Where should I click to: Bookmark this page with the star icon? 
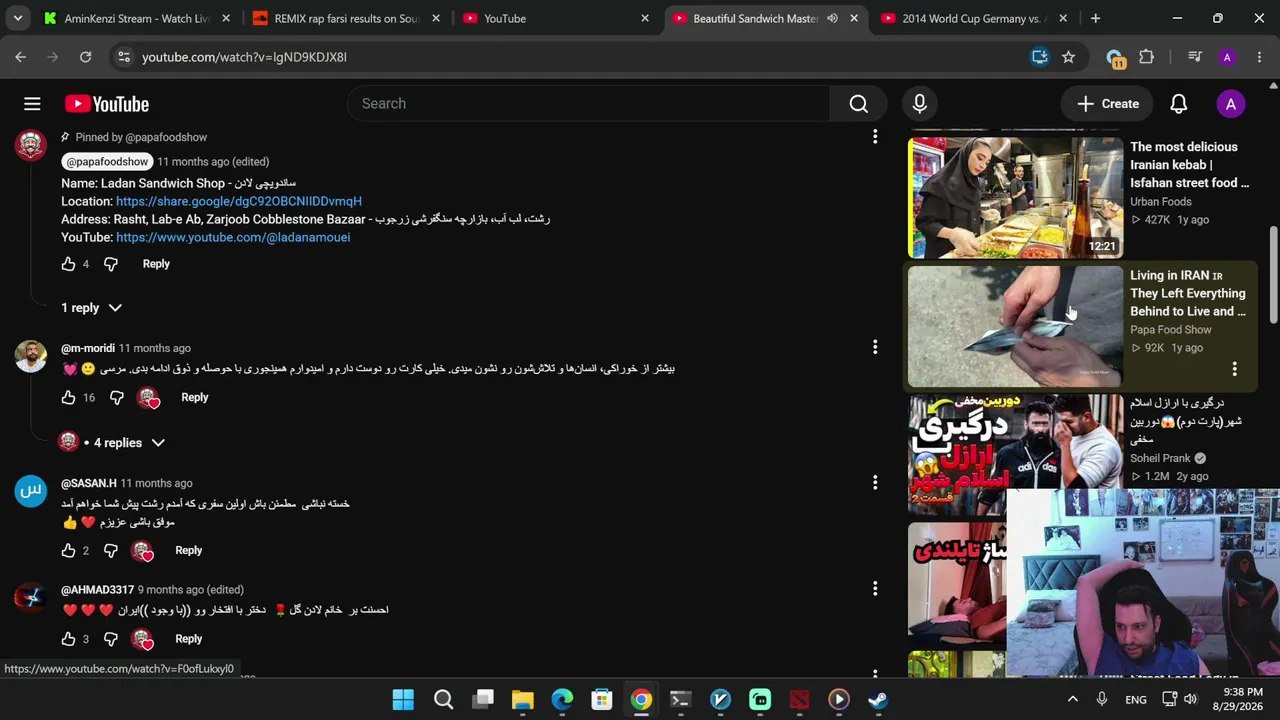tap(1068, 57)
